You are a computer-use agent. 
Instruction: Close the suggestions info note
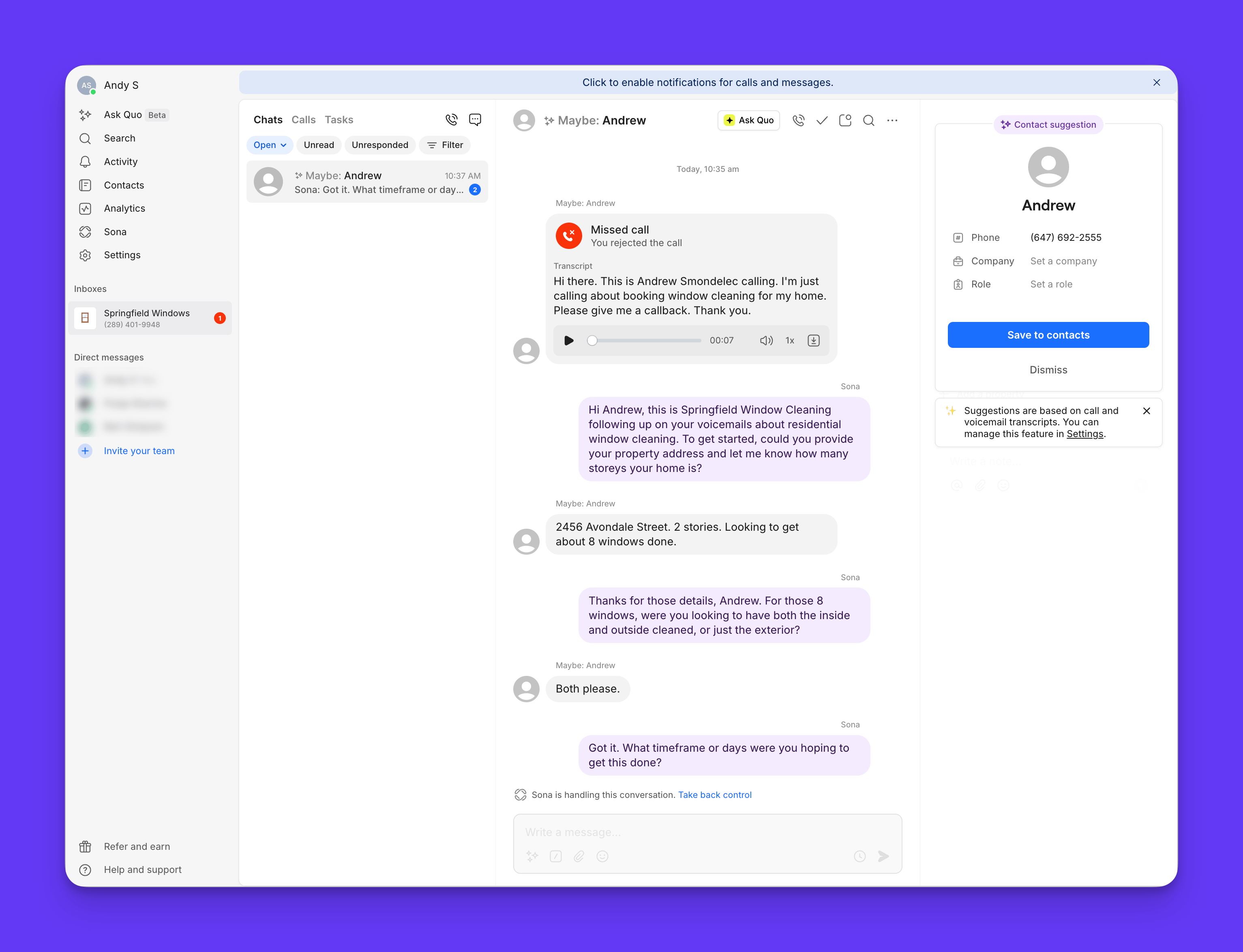[x=1147, y=411]
